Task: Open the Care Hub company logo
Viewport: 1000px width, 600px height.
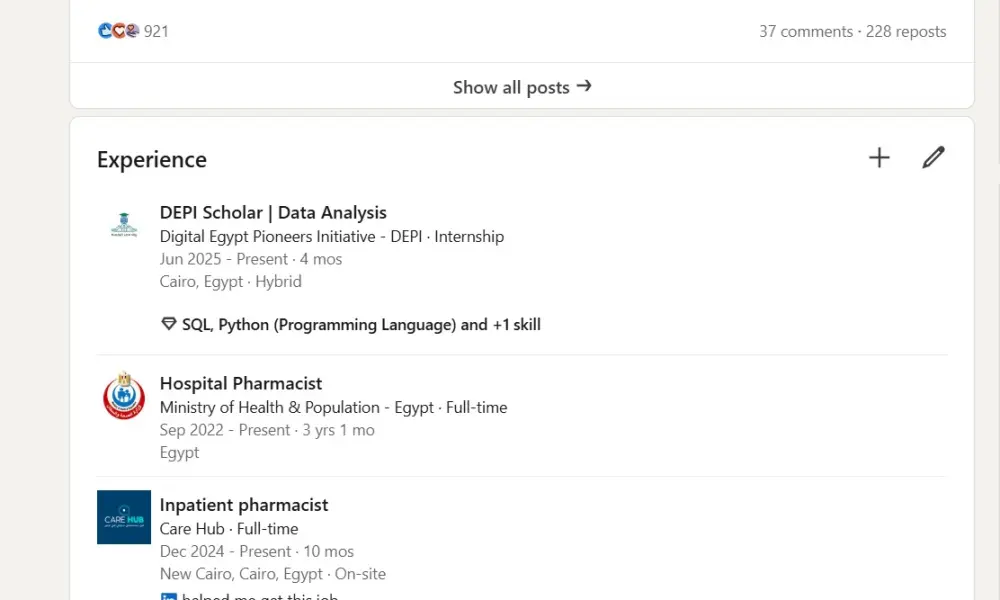Action: click(x=123, y=517)
